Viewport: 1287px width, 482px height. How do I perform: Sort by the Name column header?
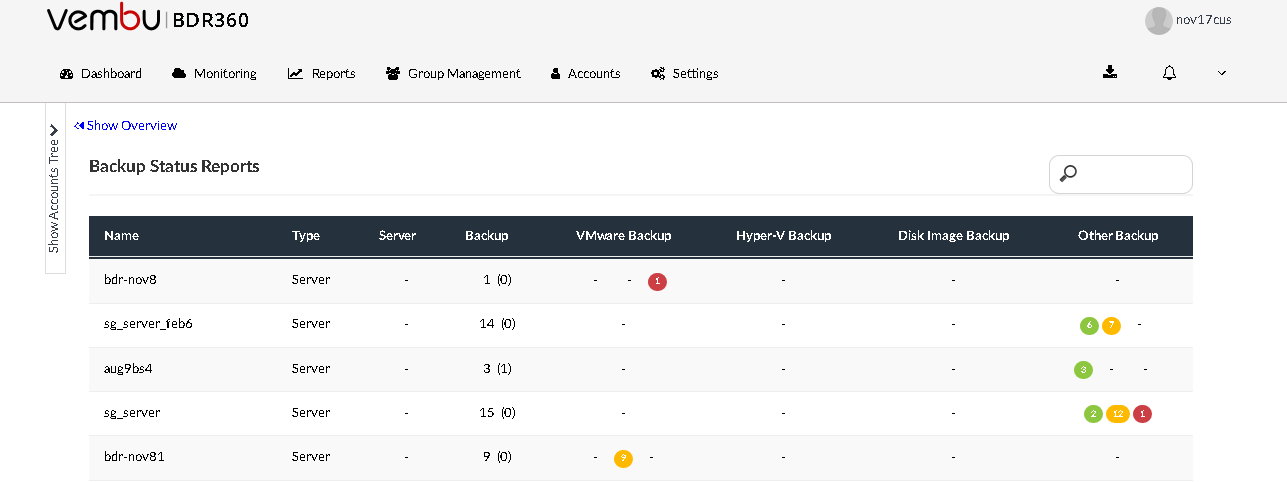click(x=121, y=235)
